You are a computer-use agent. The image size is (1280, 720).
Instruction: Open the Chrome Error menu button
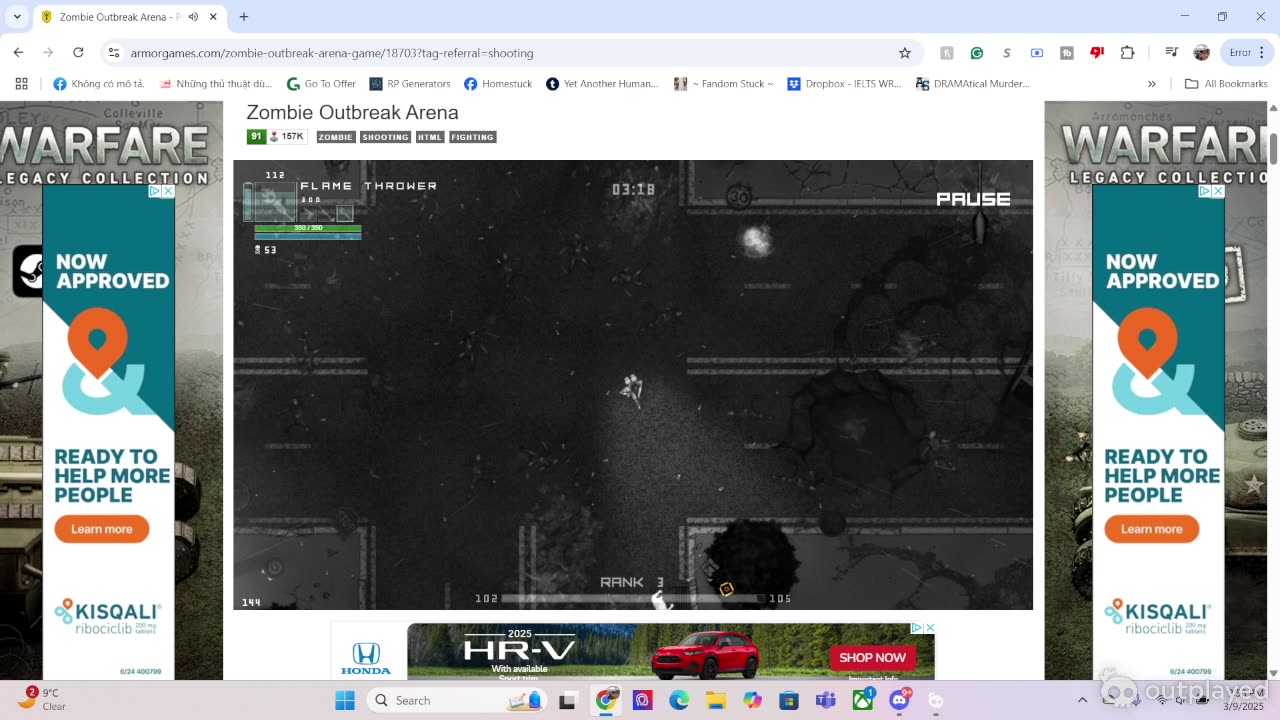[x=1245, y=53]
